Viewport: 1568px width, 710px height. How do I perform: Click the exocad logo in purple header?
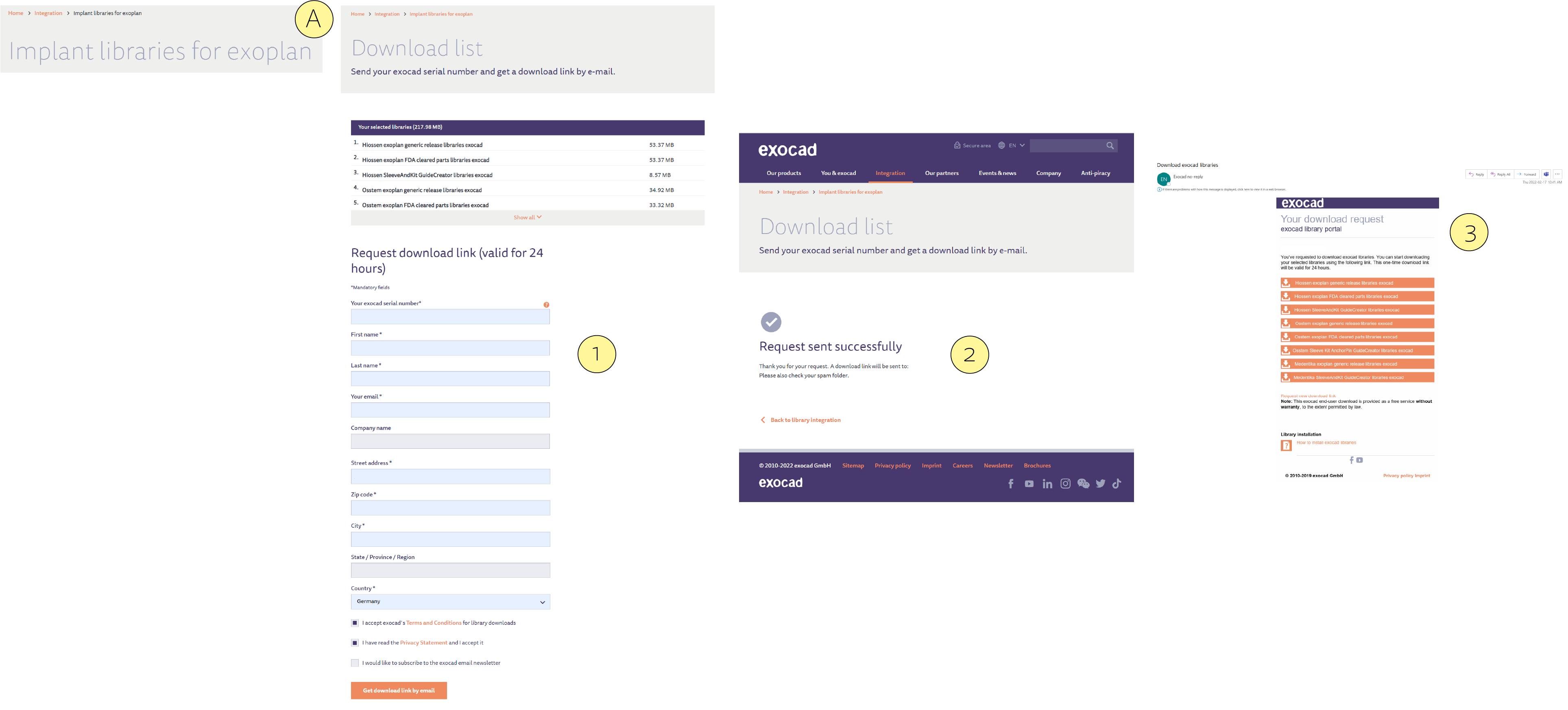pyautogui.click(x=787, y=150)
